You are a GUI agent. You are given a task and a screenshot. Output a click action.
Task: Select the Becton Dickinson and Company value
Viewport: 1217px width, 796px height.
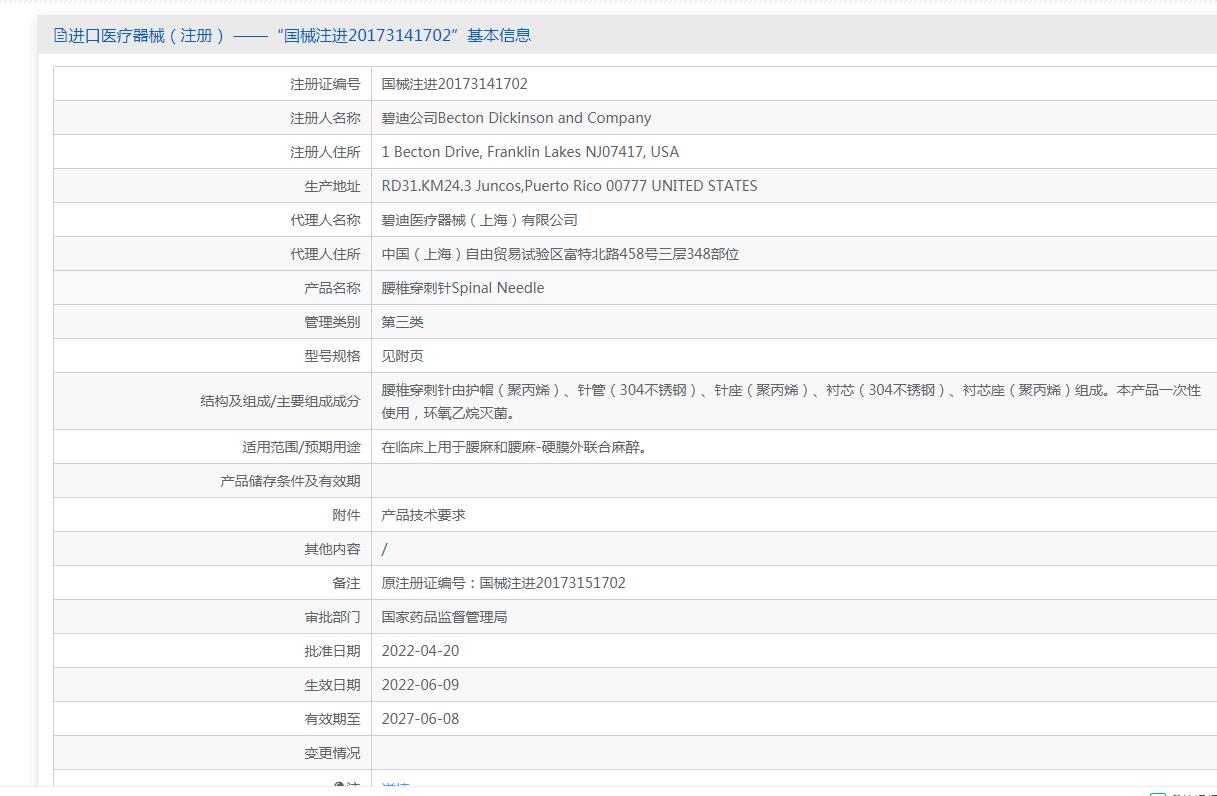tap(516, 118)
